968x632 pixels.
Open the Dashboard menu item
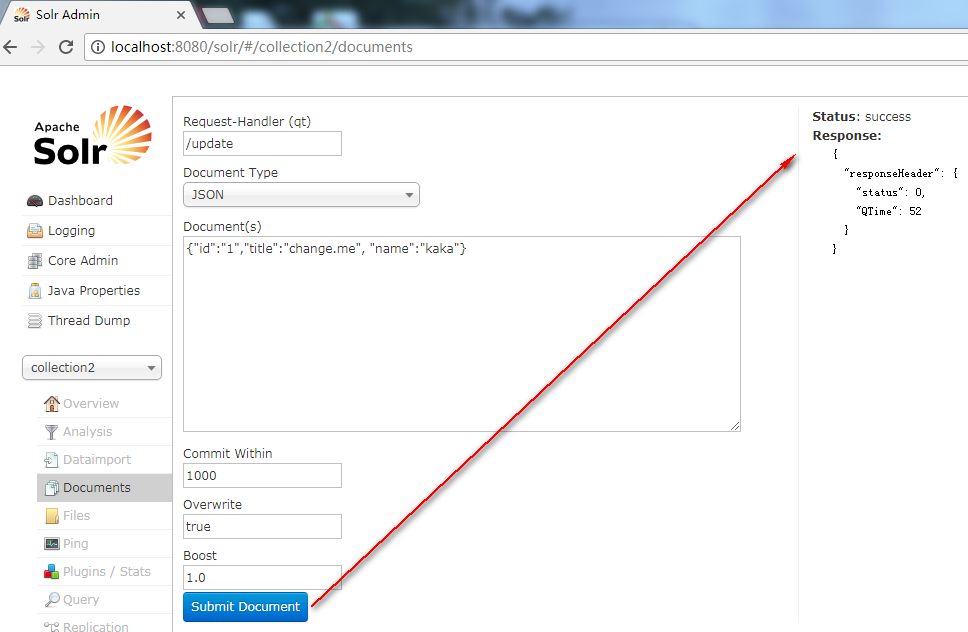[80, 201]
